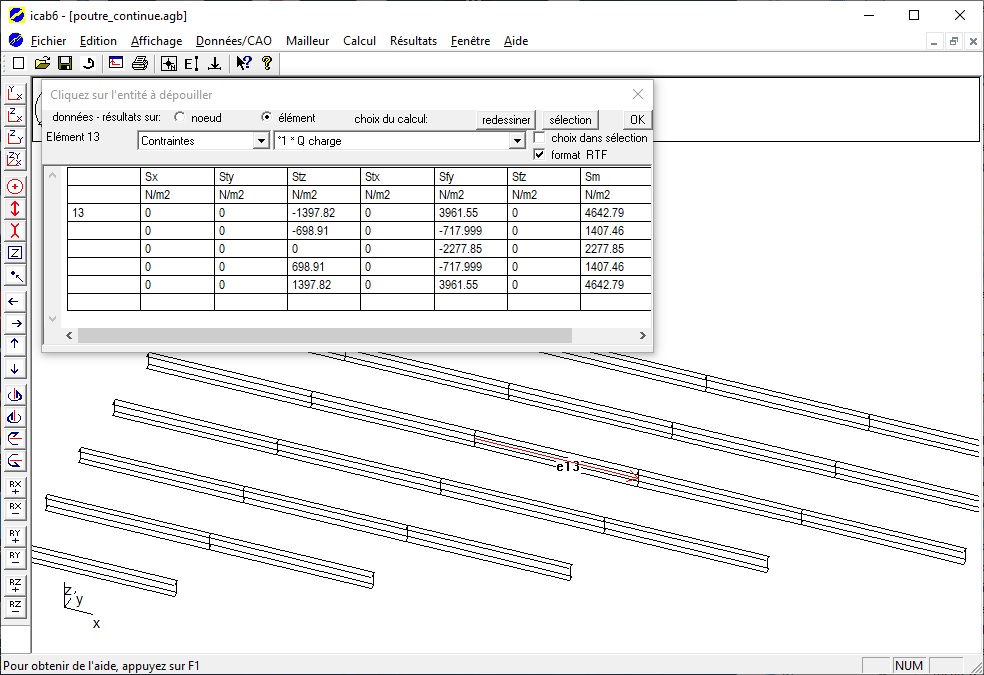Click the undo arrow toolbar icon
984x675 pixels.
[88, 63]
